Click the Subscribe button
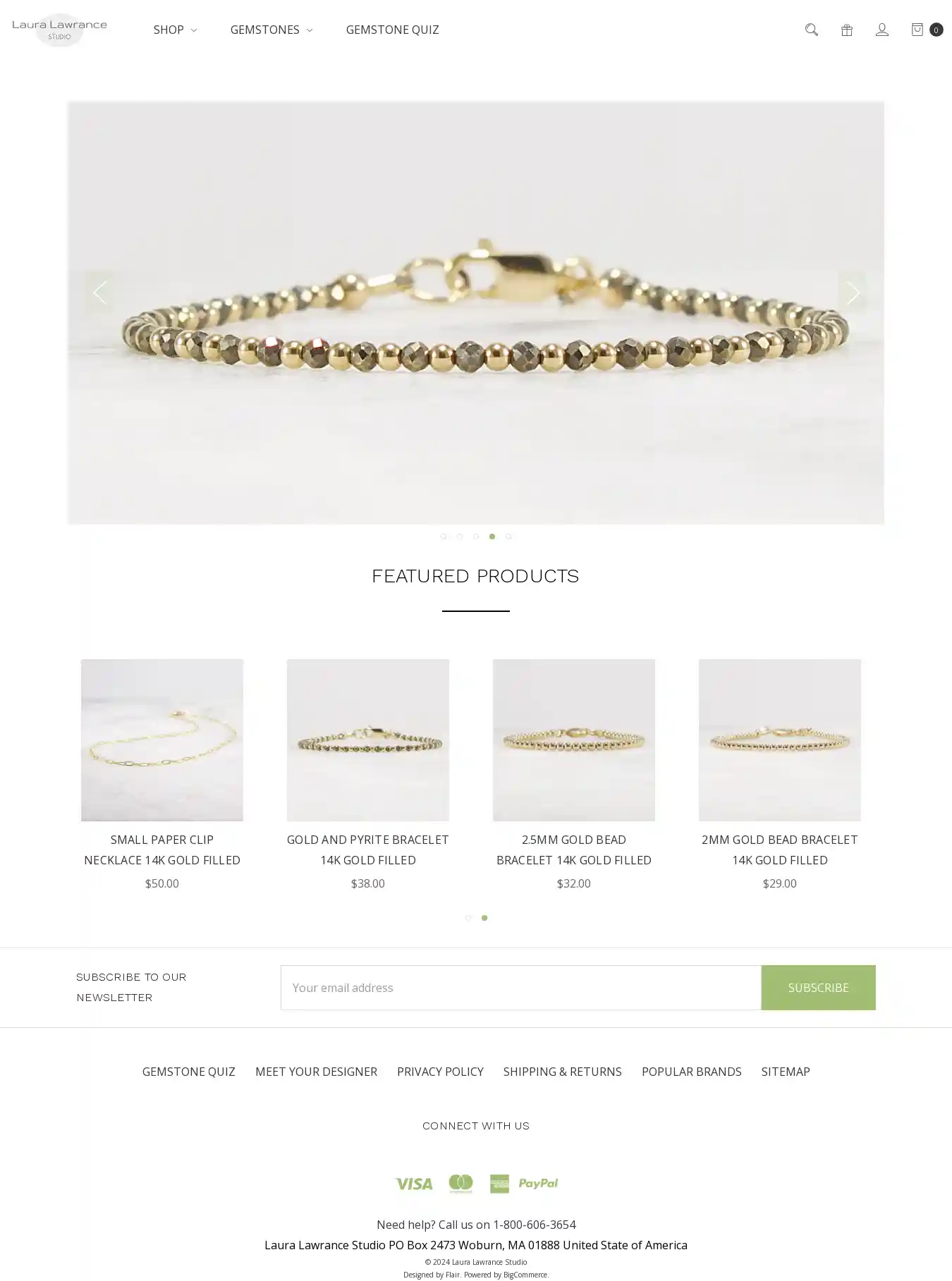The image size is (952, 1281). [818, 988]
